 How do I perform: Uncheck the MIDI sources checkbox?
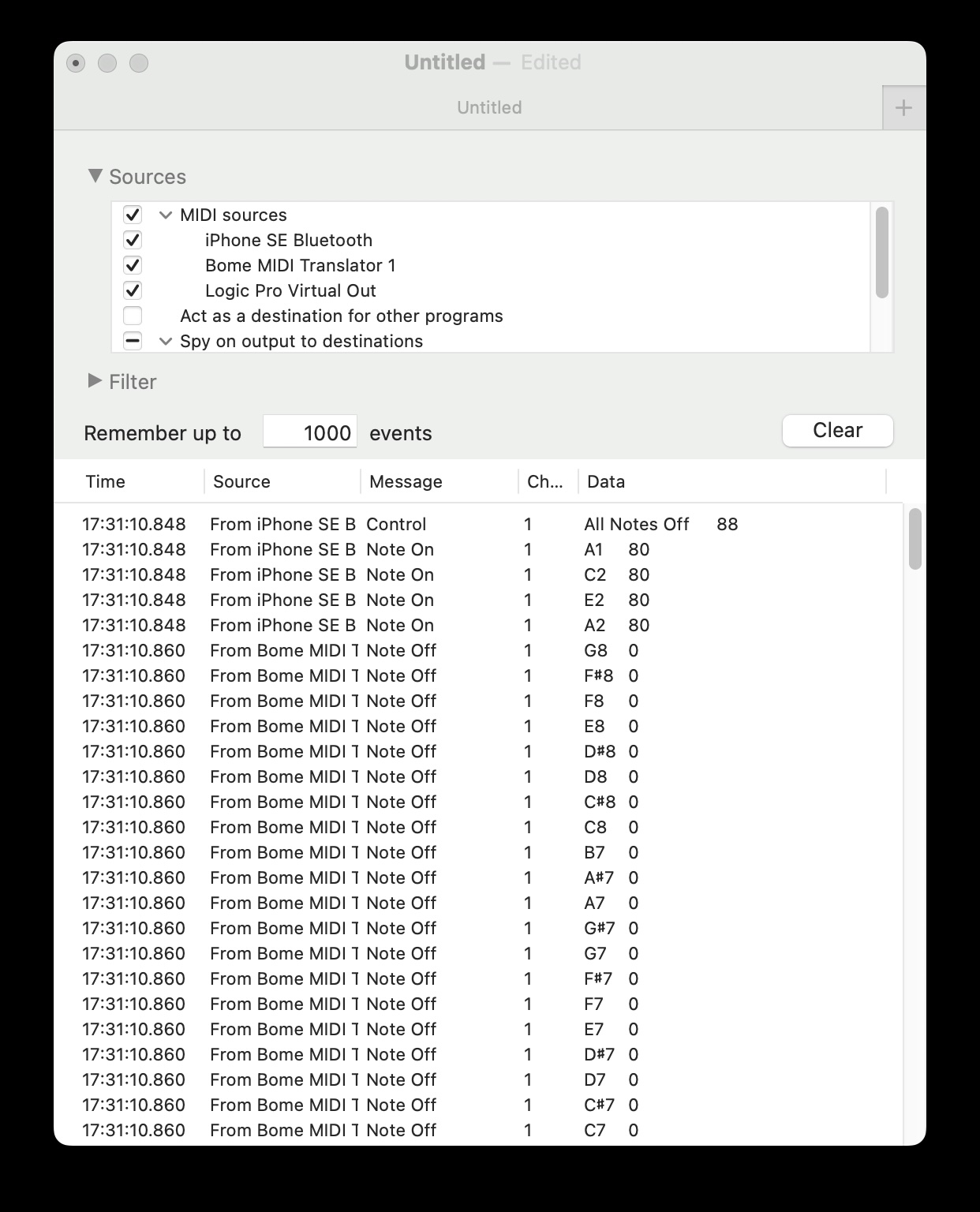[x=133, y=215]
